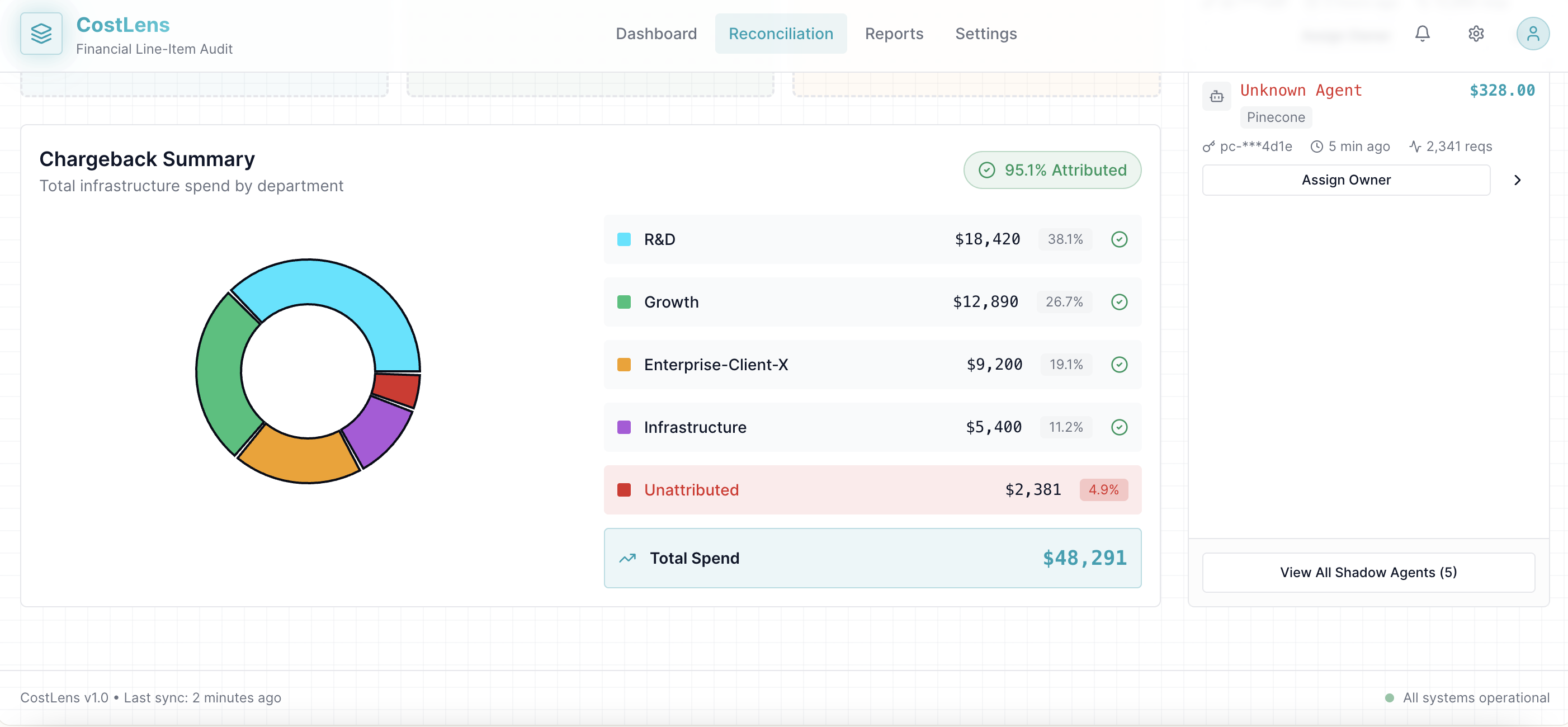Click the Assign Owner button
Image resolution: width=1568 pixels, height=727 pixels.
coord(1345,180)
